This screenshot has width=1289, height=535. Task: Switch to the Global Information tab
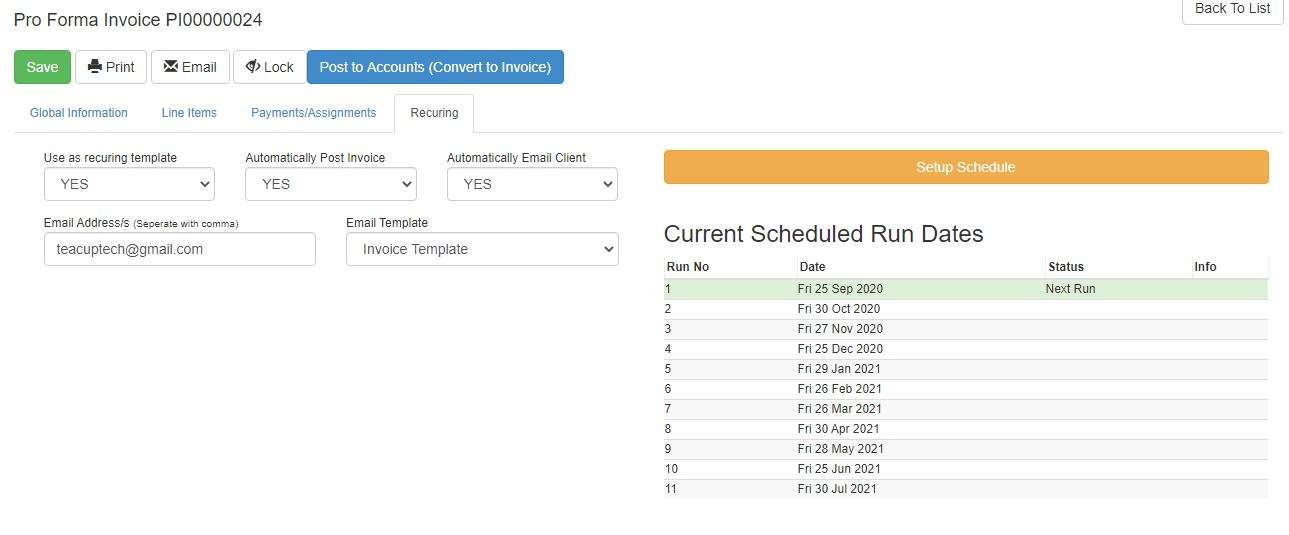(79, 113)
